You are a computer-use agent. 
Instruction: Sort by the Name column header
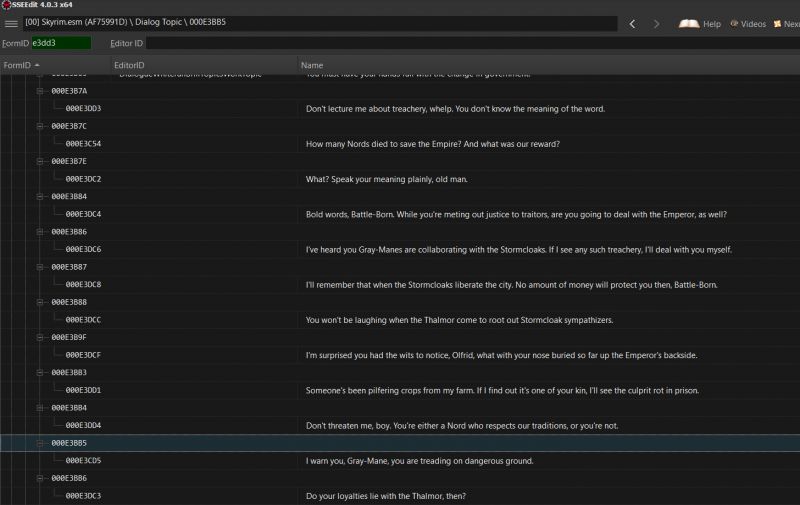[x=548, y=65]
